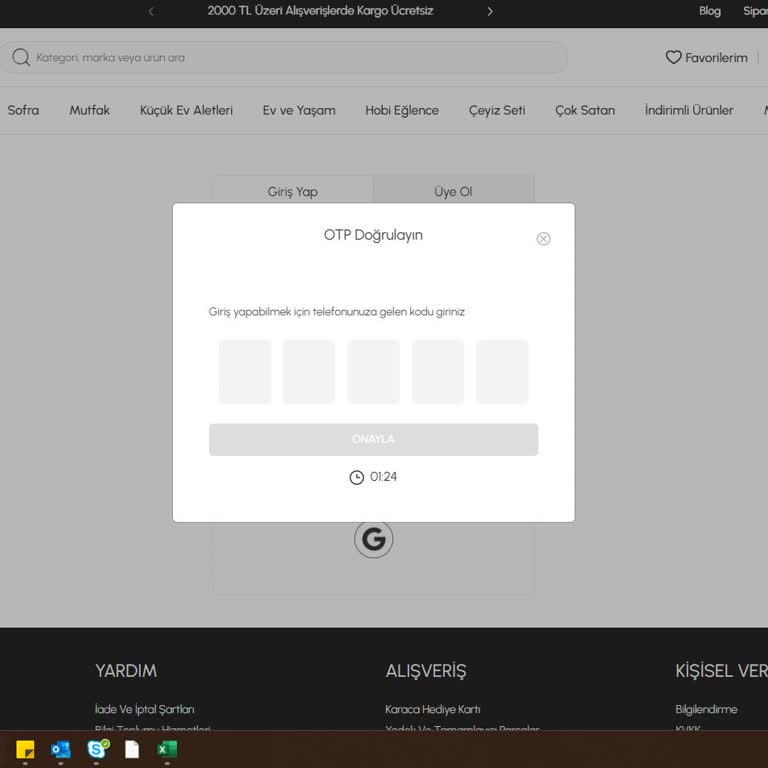The width and height of the screenshot is (768, 768).
Task: Open the Hobi Eğlence menu
Action: point(402,111)
